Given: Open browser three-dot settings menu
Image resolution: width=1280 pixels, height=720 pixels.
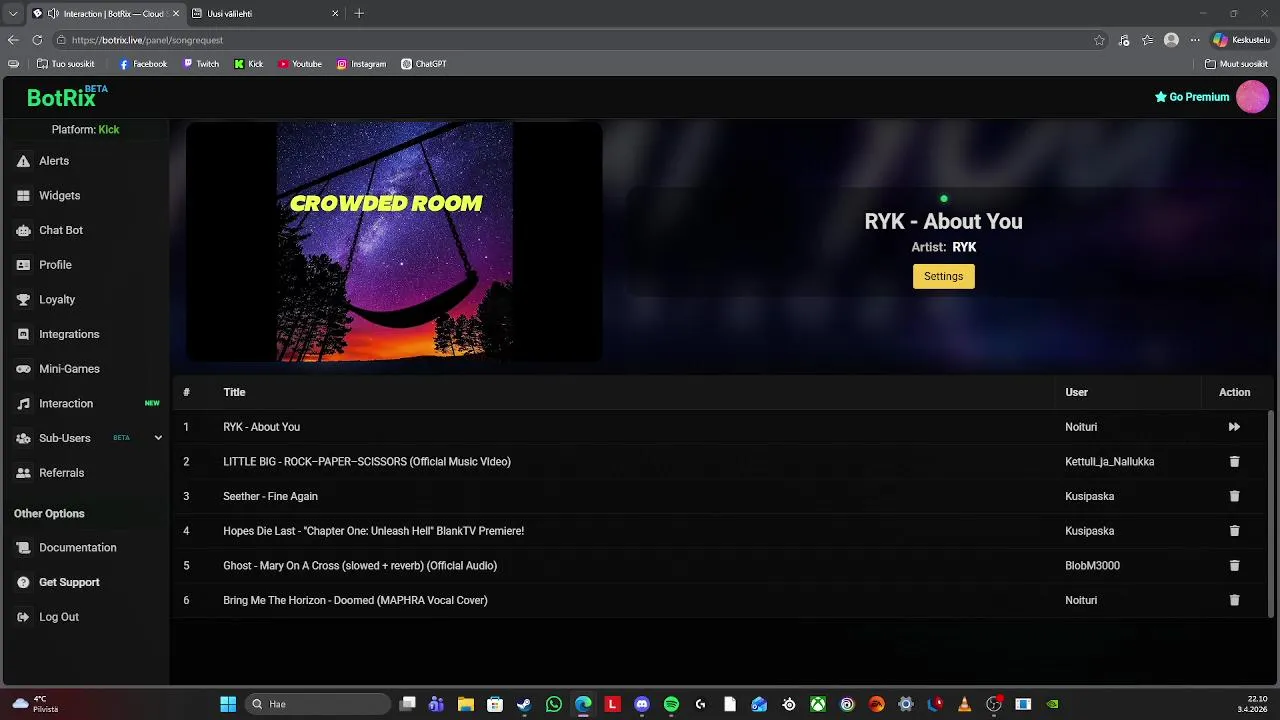Looking at the screenshot, I should pos(1195,40).
